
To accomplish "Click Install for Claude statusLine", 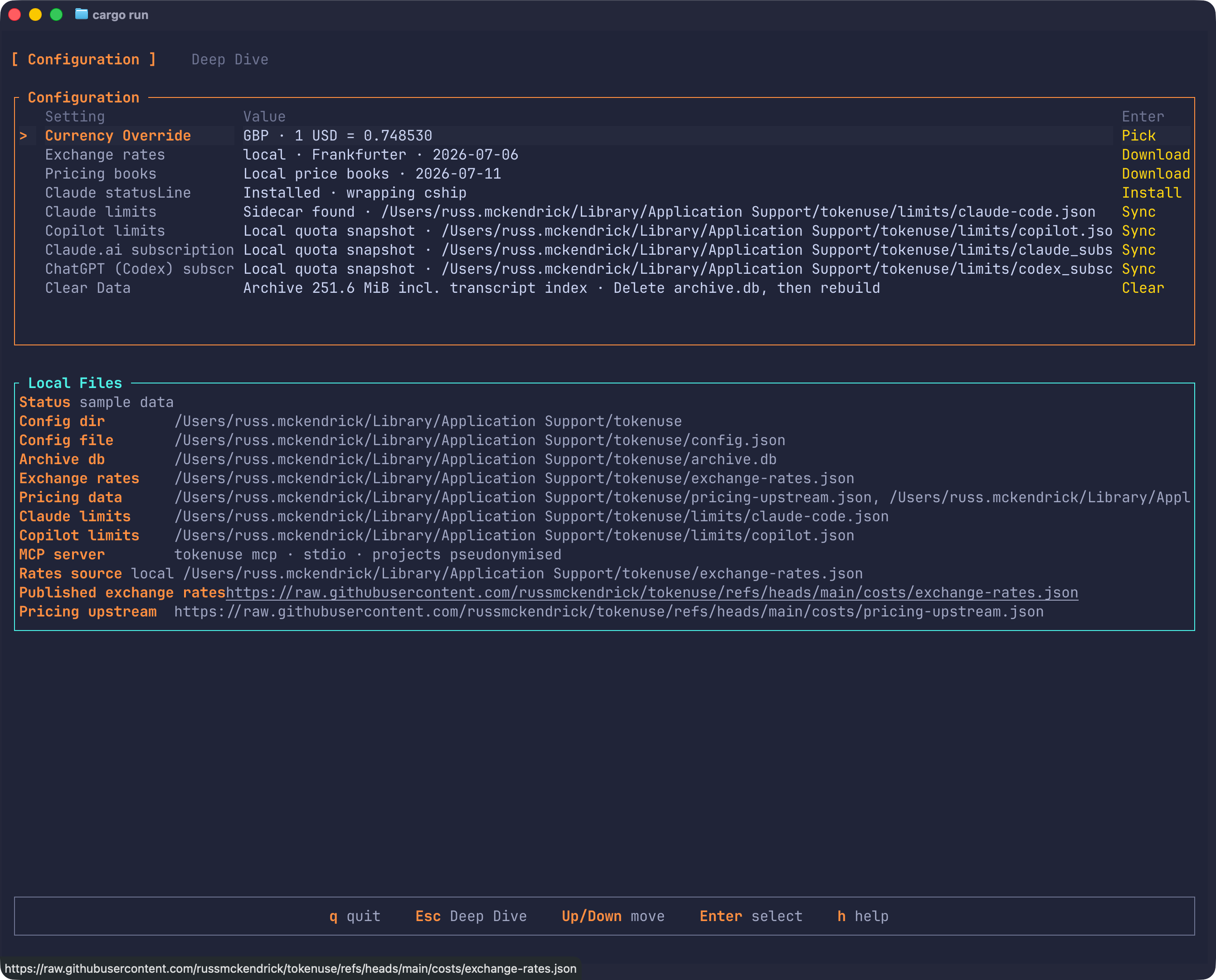I will [x=1152, y=193].
